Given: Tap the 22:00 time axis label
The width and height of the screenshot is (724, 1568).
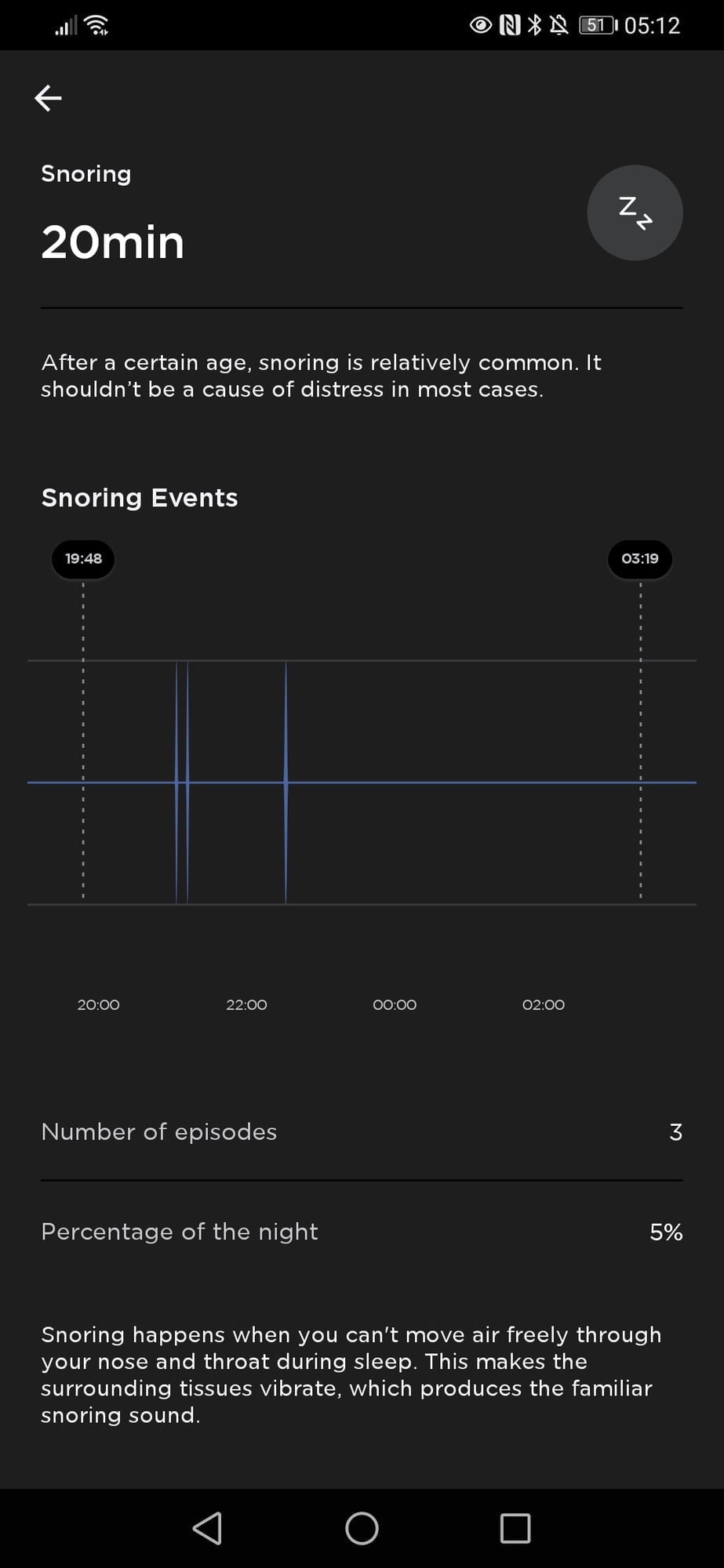Looking at the screenshot, I should 246,1004.
